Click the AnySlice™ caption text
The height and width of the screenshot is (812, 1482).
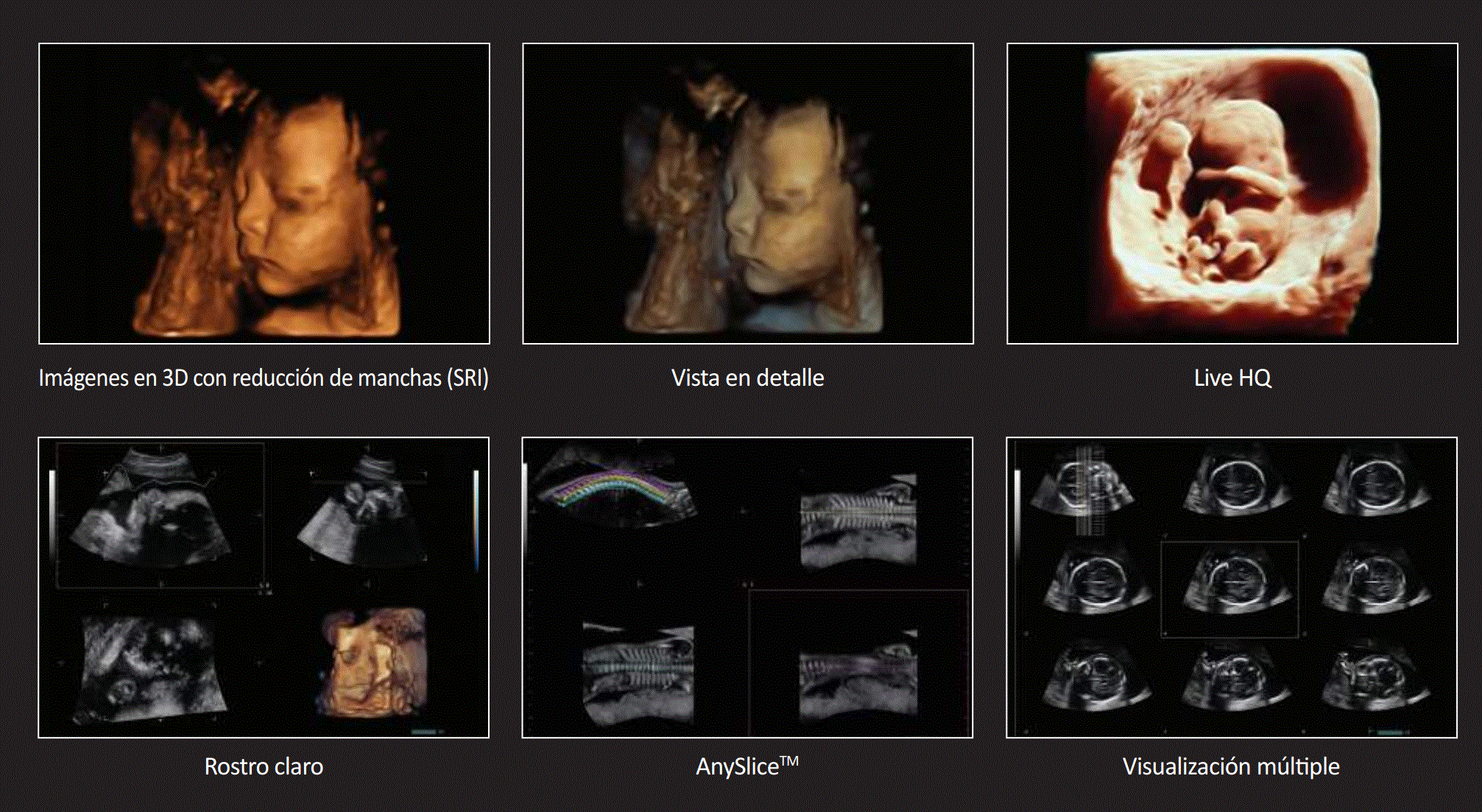(x=746, y=766)
